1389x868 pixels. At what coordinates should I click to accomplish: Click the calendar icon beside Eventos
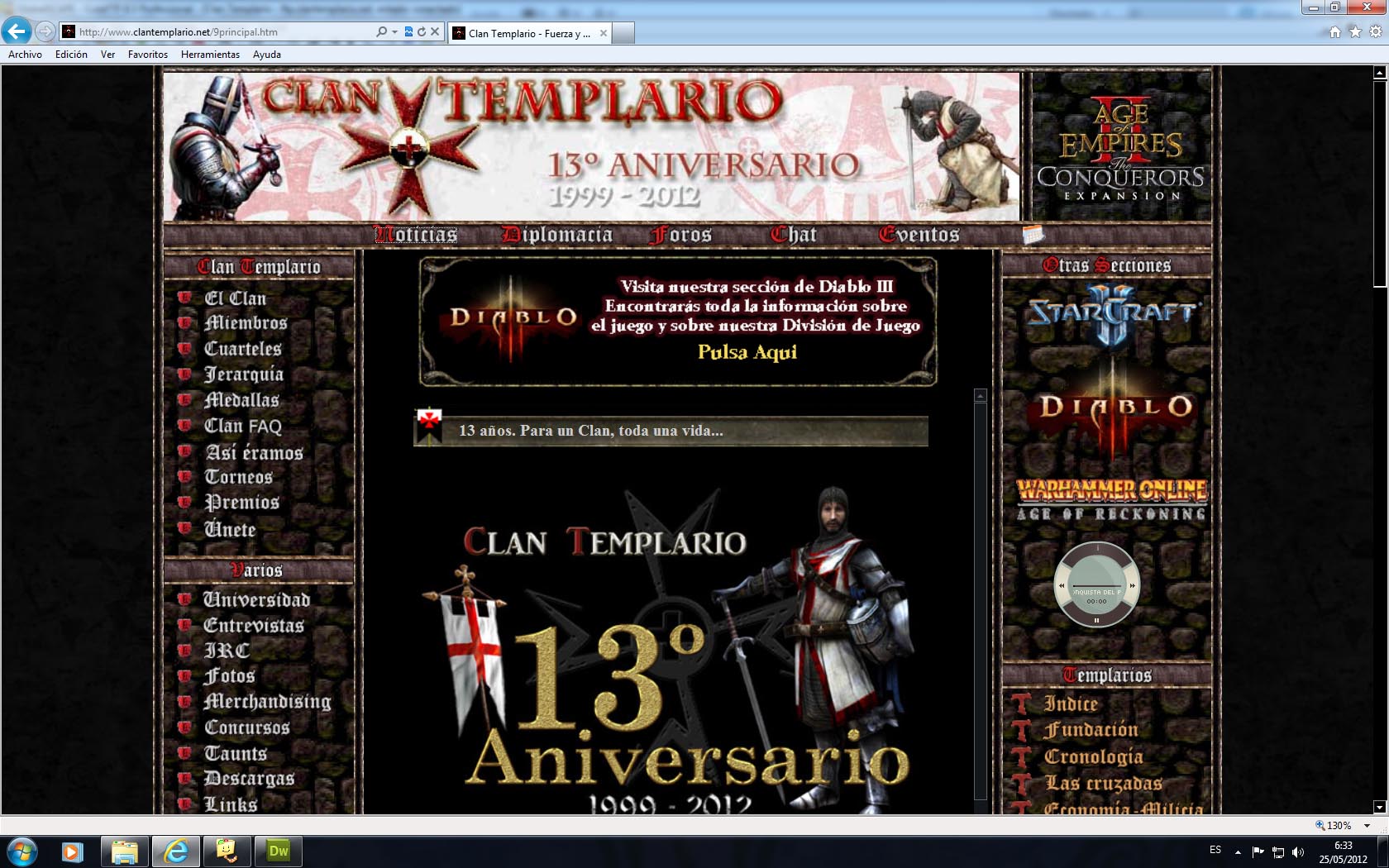pos(1033,235)
